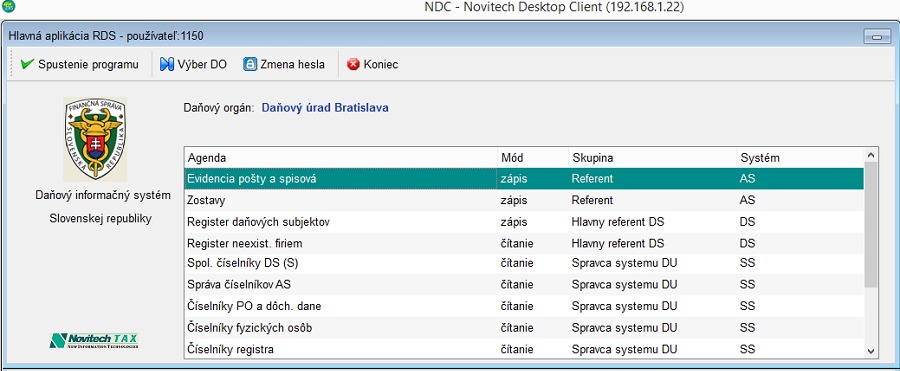Image resolution: width=900 pixels, height=371 pixels.
Task: Click the Zmena hesla padlock icon
Action: tap(250, 64)
